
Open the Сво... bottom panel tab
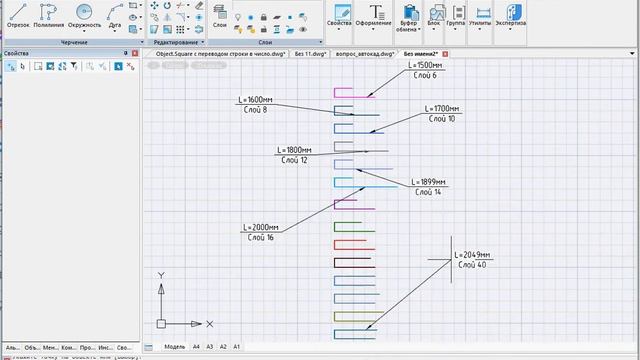coord(124,348)
